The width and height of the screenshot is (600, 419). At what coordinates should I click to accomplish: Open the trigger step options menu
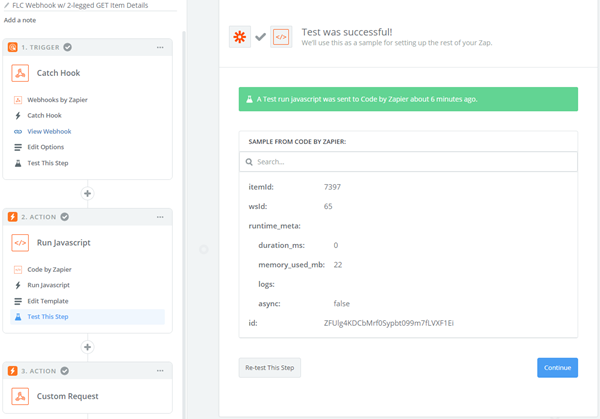(160, 47)
